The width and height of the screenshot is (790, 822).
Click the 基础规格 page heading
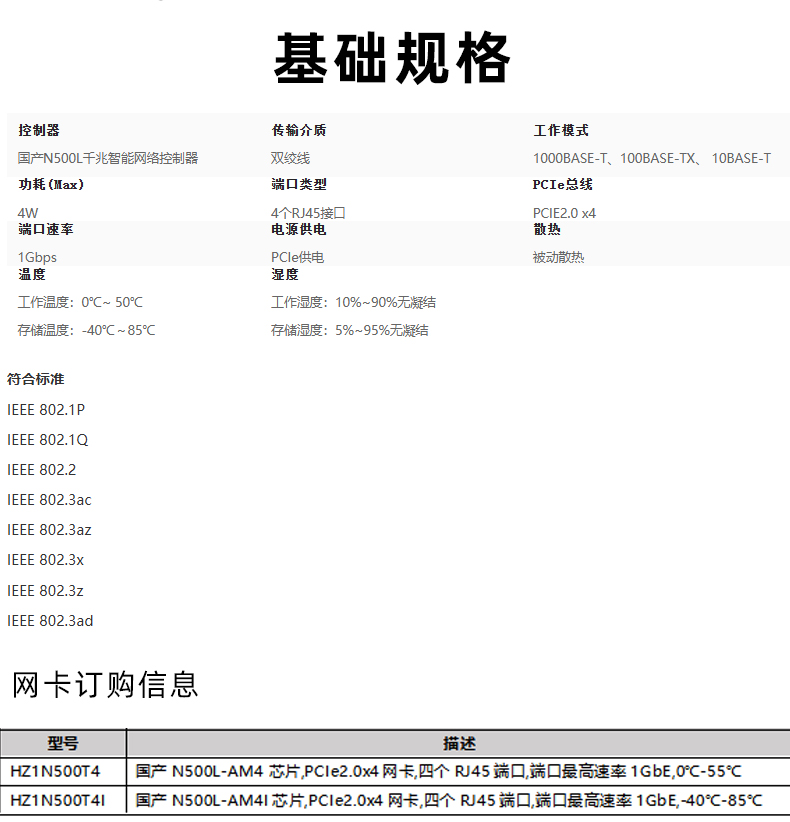[x=392, y=60]
